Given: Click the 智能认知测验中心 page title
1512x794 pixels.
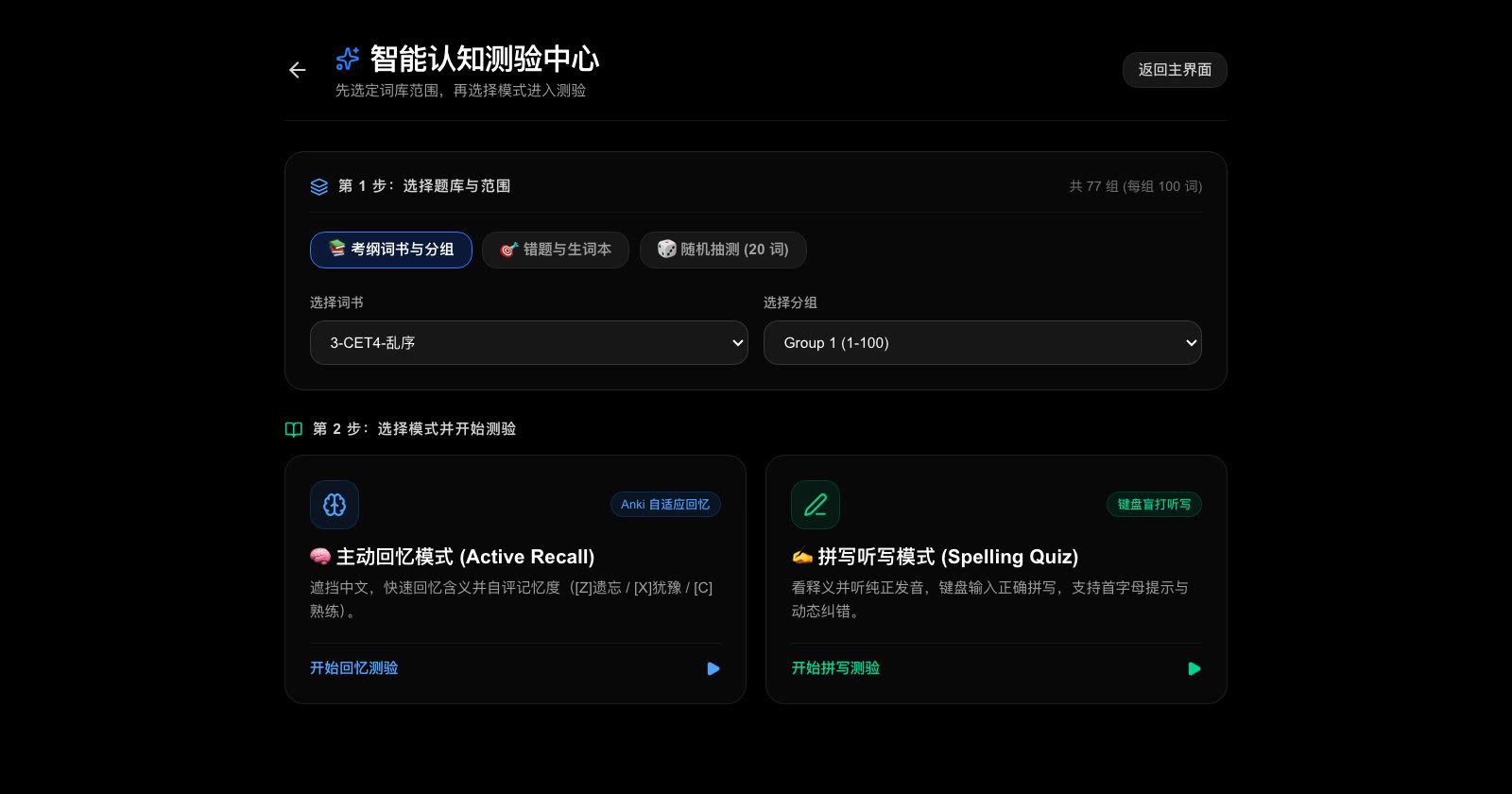Looking at the screenshot, I should click(485, 59).
